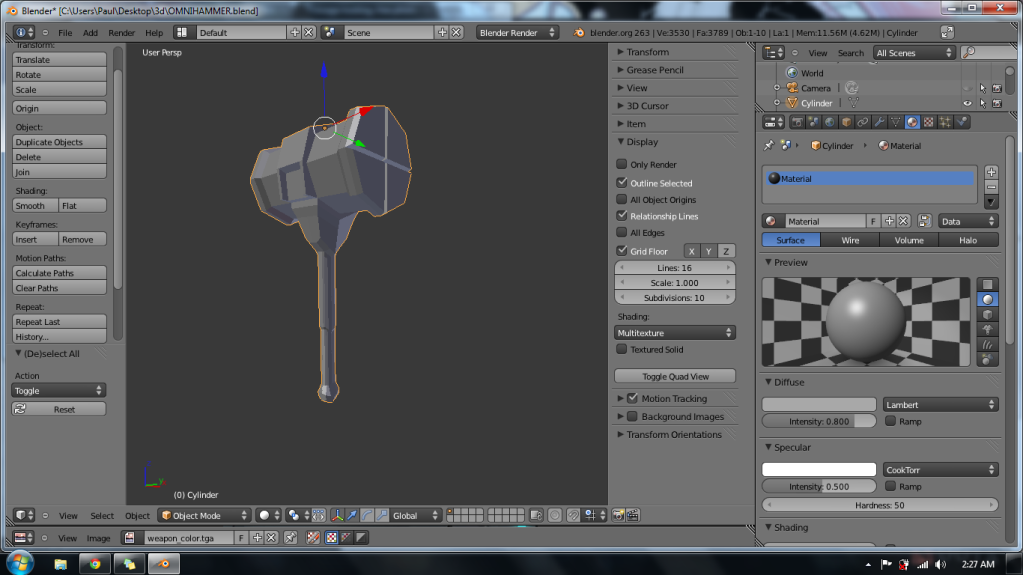Enable the All Edges checkbox
1023x575 pixels.
click(622, 232)
